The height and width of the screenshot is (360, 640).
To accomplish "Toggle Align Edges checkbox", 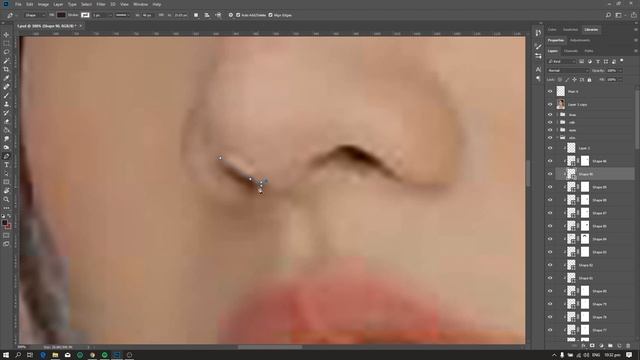I will [270, 15].
